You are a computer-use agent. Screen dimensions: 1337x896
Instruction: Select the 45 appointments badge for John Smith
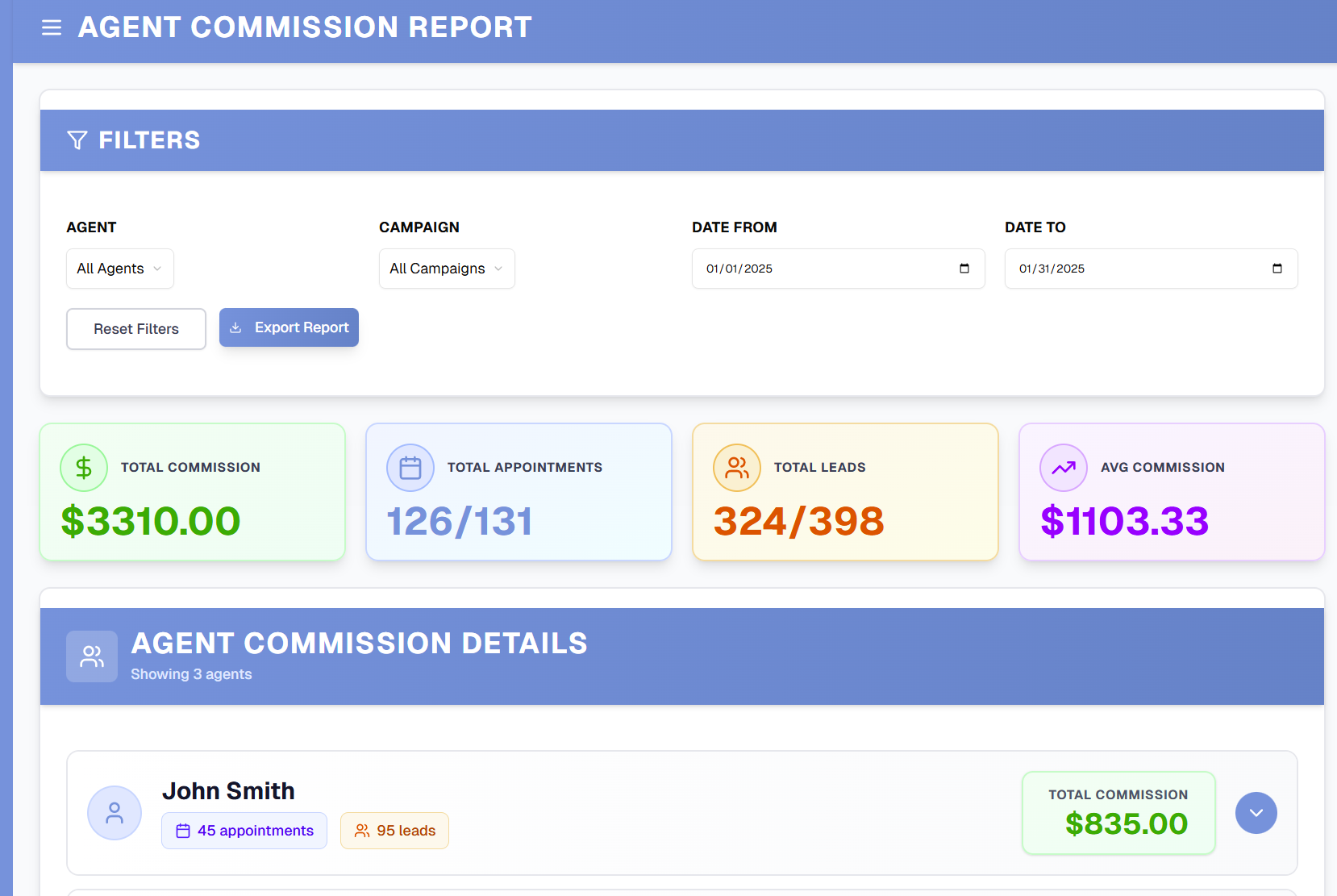[x=244, y=830]
